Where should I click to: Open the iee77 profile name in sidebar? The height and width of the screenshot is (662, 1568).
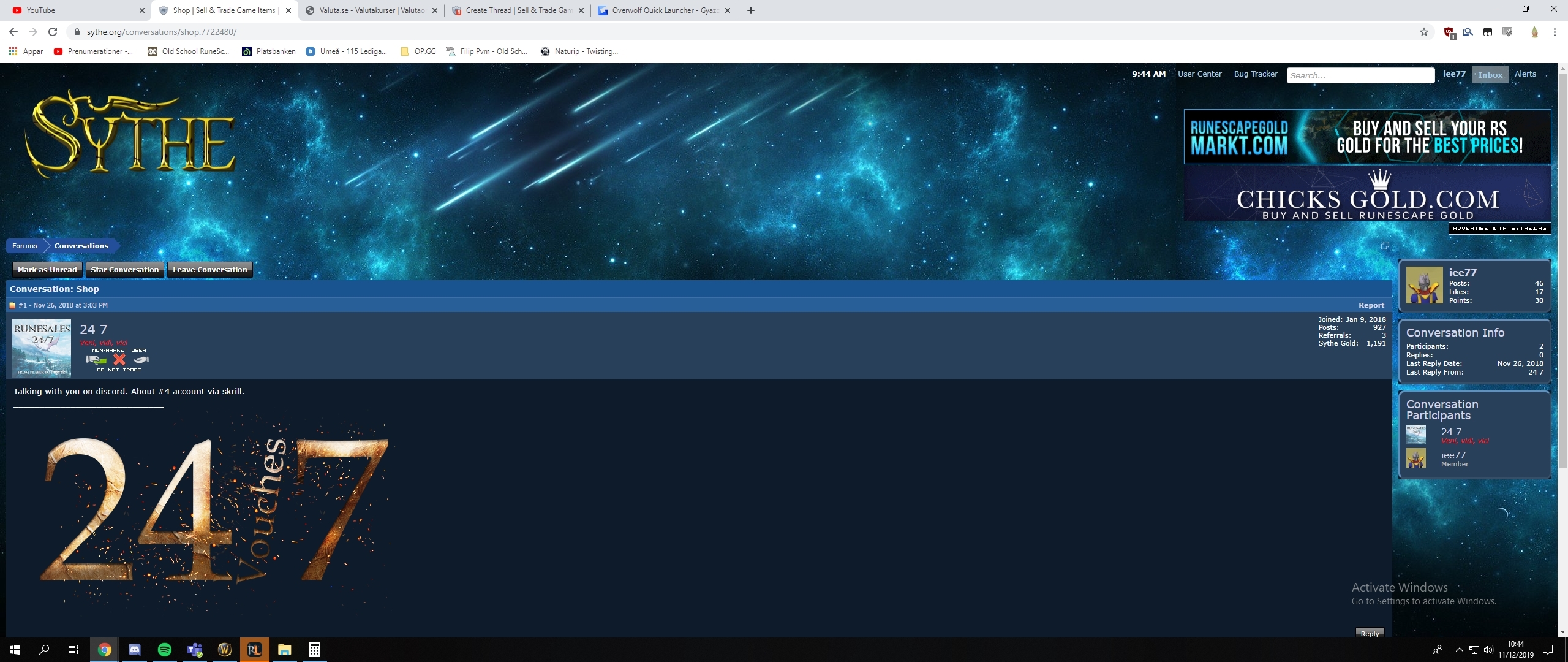coord(1463,272)
